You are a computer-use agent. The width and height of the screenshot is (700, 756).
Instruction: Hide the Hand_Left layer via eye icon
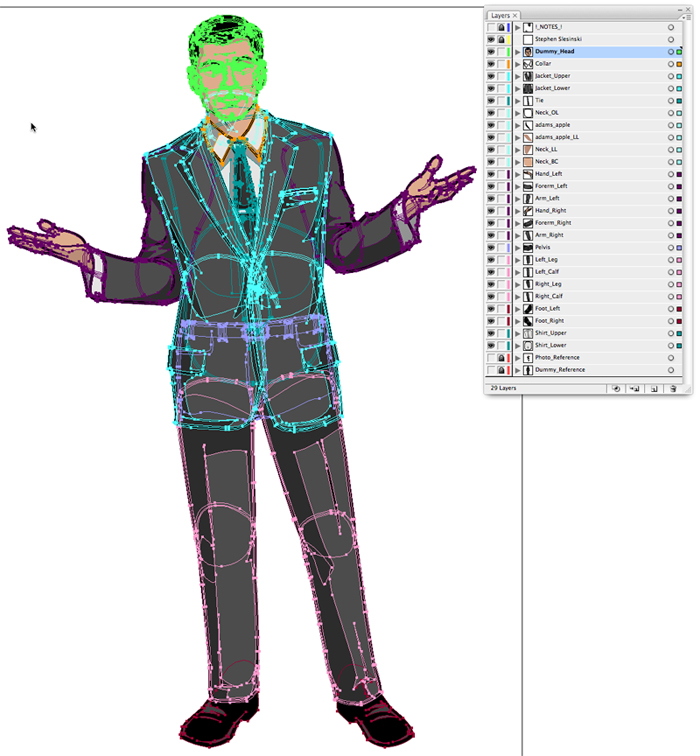[491, 174]
